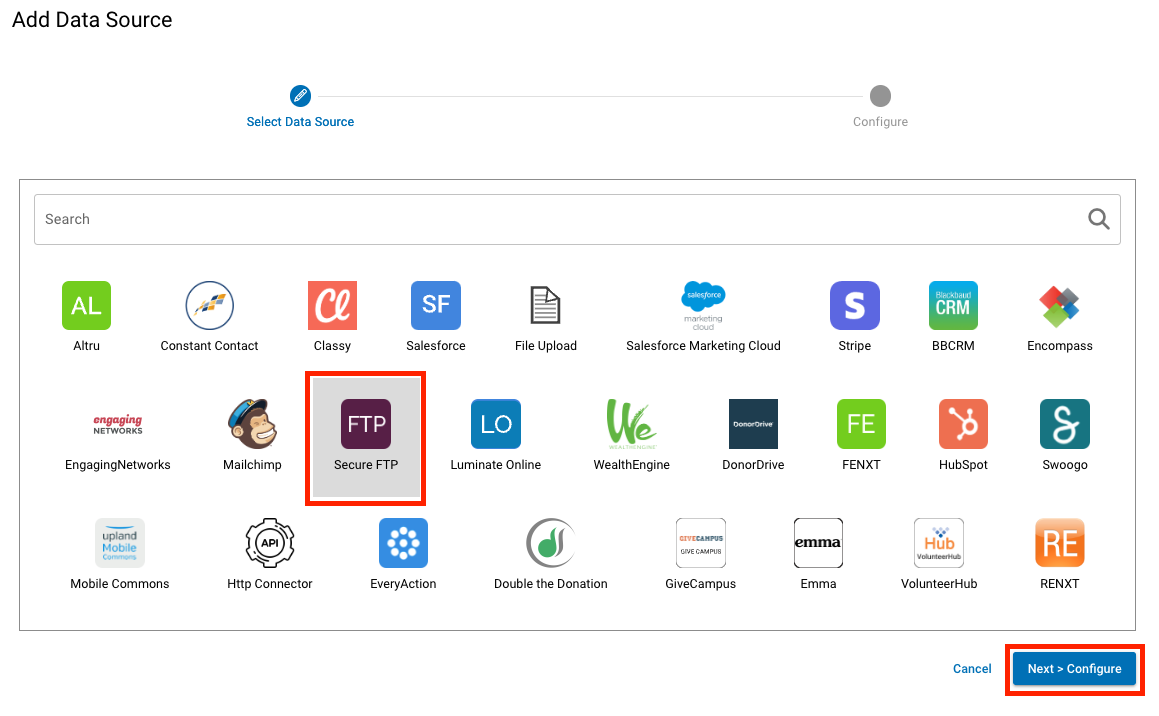Select the Encompass data source
This screenshot has width=1159, height=716.
(x=1059, y=306)
